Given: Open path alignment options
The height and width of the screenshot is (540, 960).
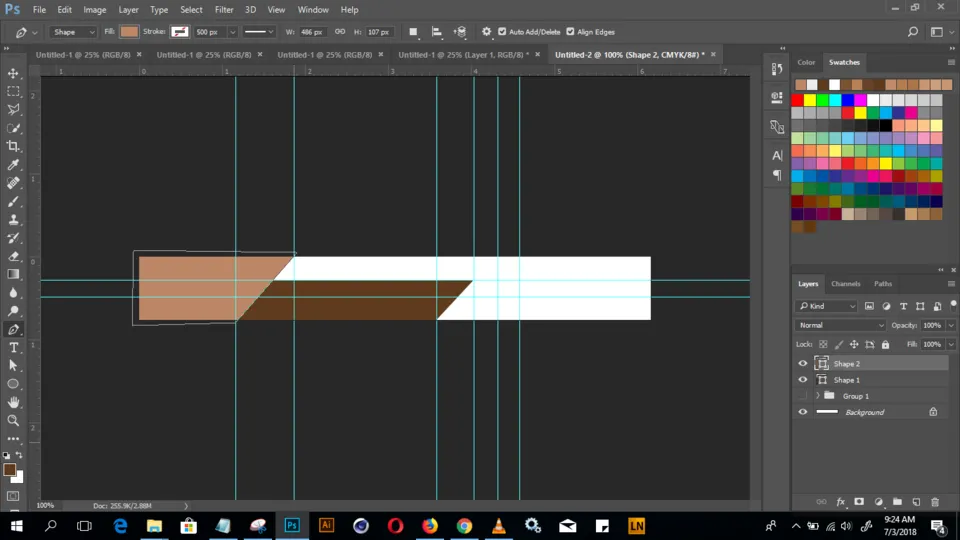Looking at the screenshot, I should pyautogui.click(x=437, y=32).
